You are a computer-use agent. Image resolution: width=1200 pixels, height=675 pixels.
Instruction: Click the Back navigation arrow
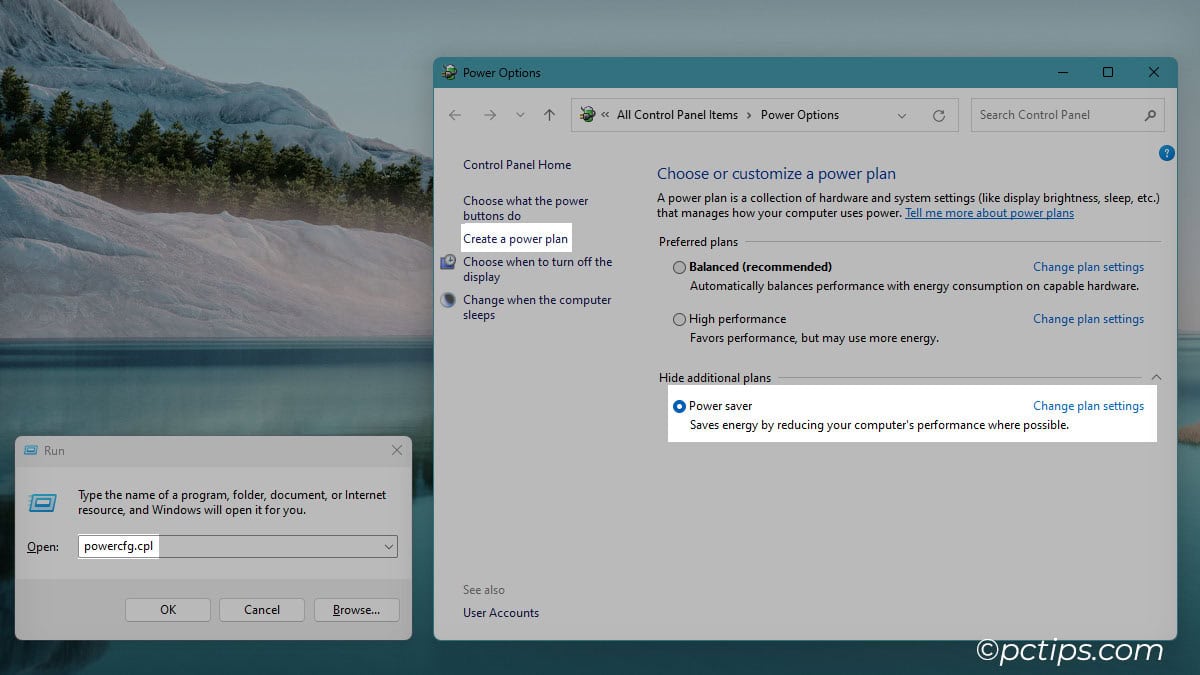point(455,115)
